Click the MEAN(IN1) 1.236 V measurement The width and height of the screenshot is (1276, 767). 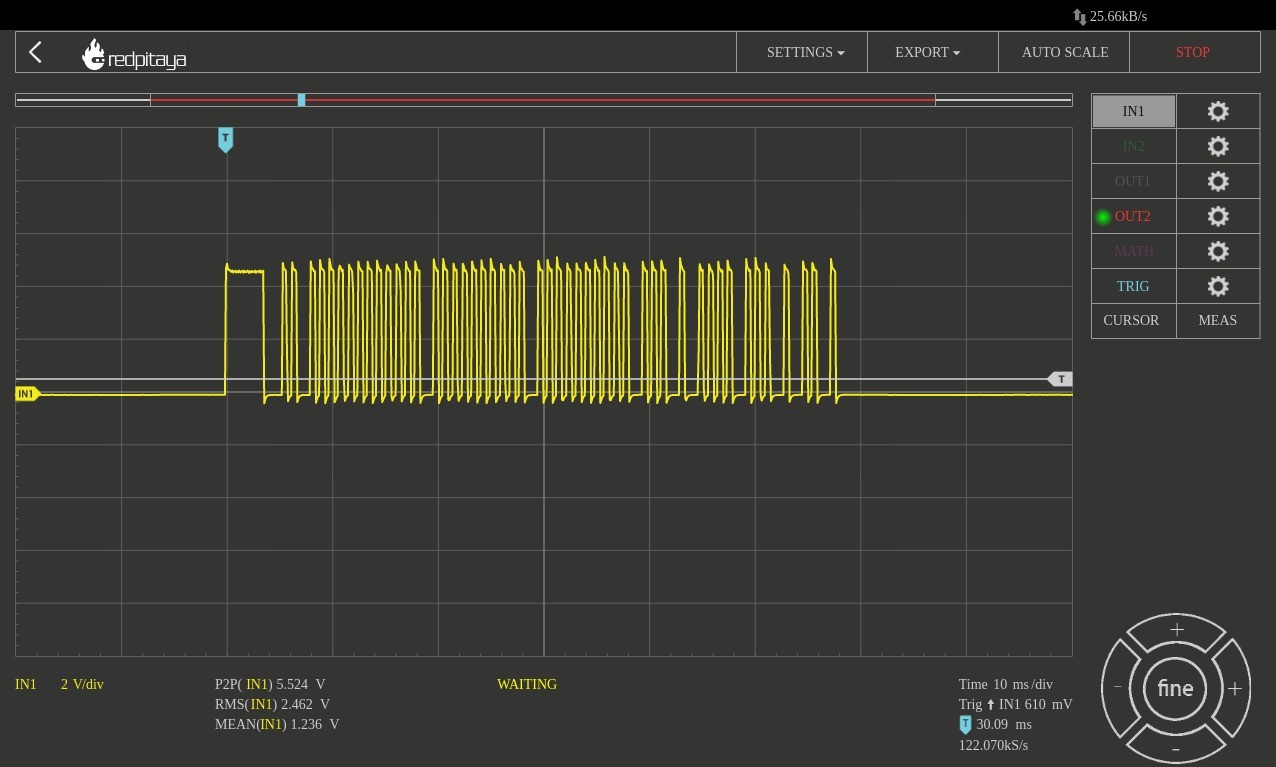click(x=277, y=725)
